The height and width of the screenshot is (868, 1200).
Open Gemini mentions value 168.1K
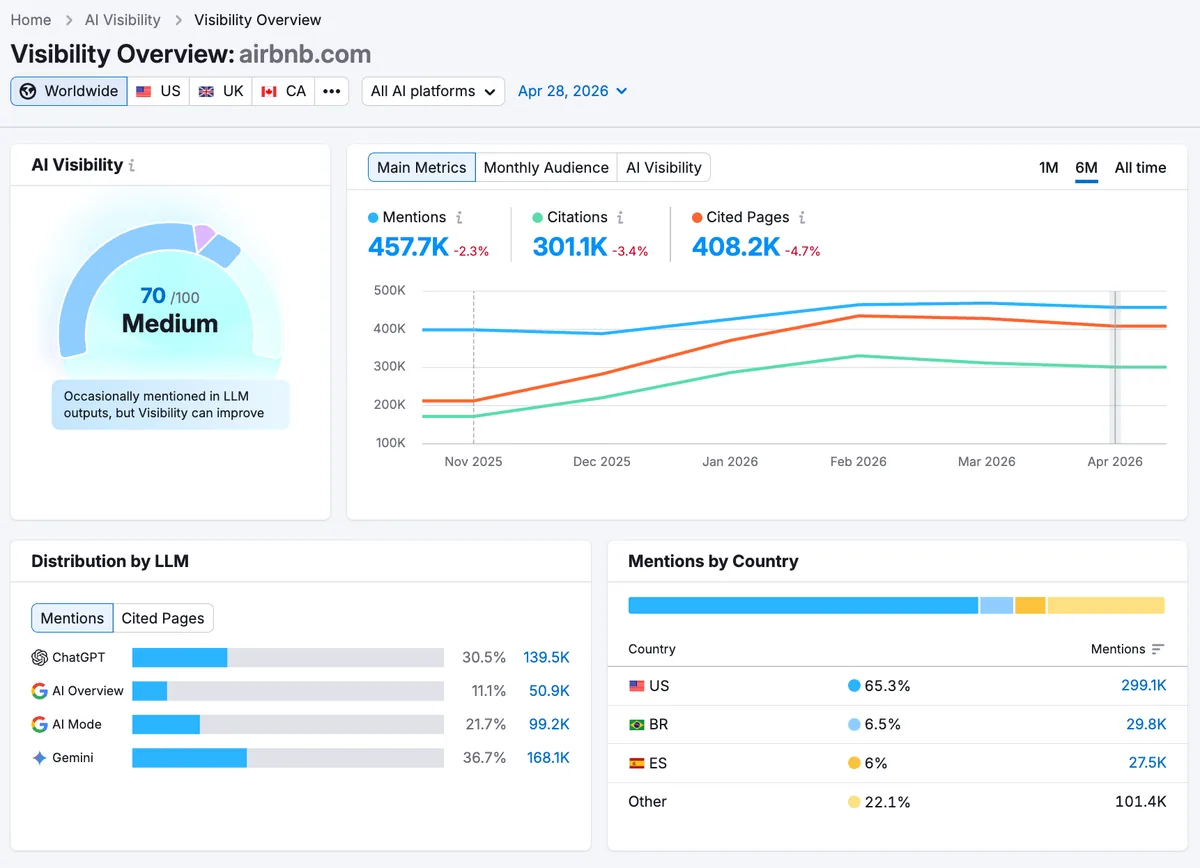tap(548, 758)
